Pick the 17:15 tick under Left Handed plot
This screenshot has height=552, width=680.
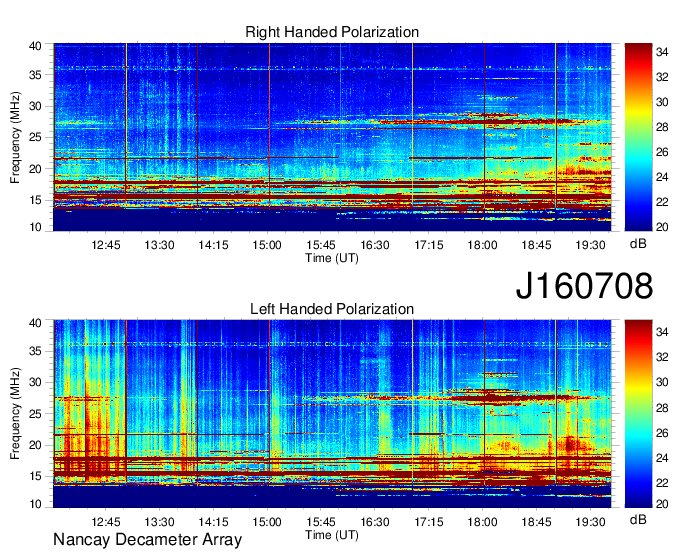click(428, 522)
